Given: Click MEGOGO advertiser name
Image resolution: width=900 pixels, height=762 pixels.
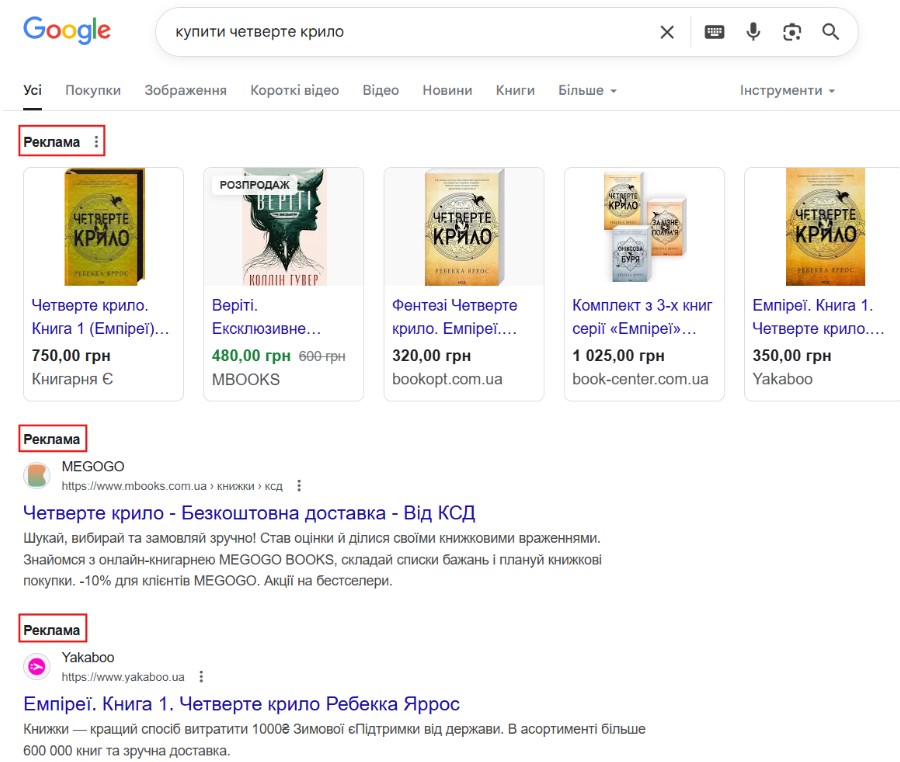Looking at the screenshot, I should pos(93,466).
